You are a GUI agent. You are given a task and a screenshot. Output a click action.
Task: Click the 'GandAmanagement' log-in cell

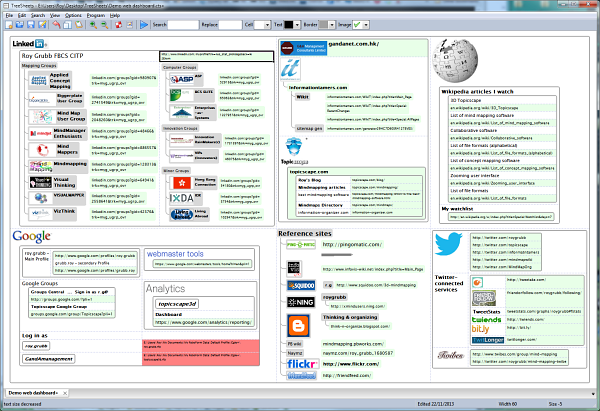coord(49,359)
